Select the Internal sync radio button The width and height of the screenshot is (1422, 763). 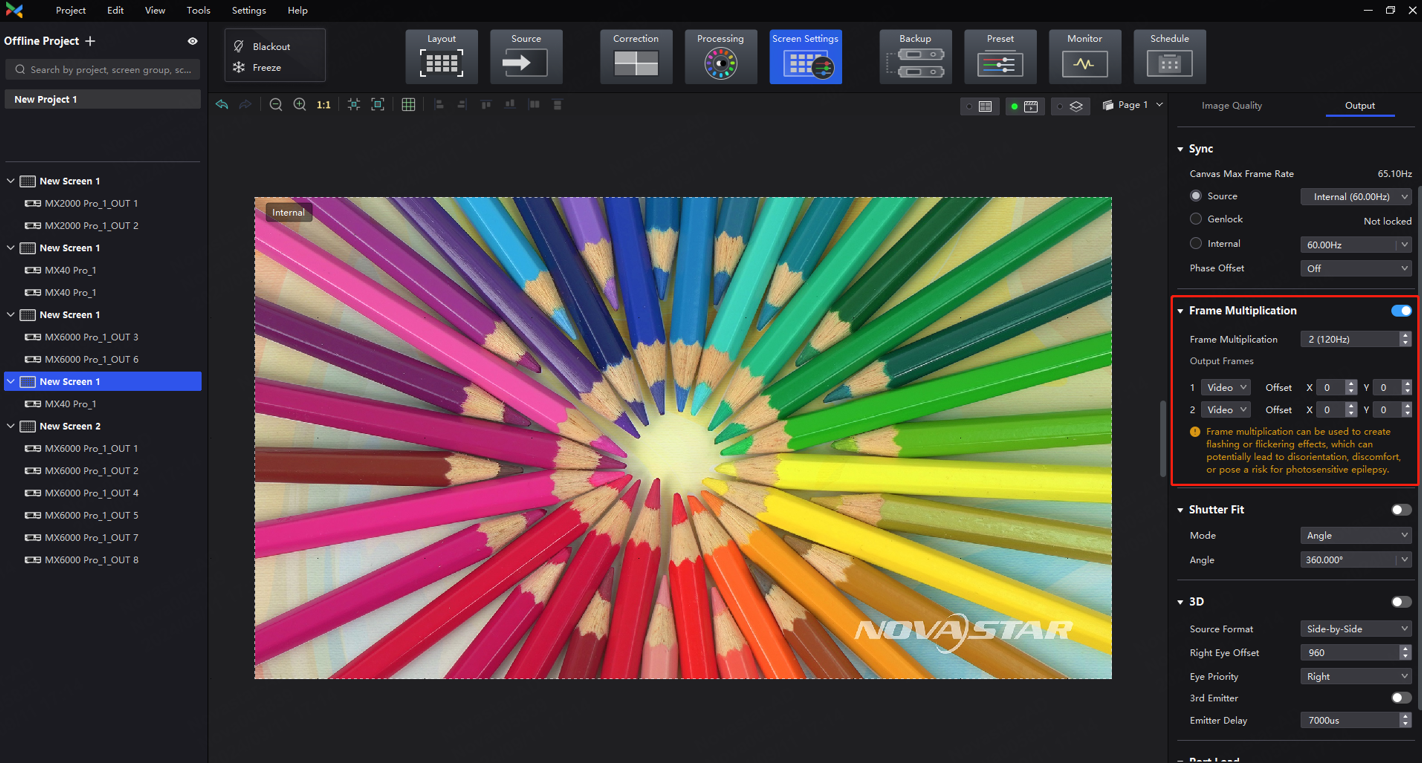click(x=1196, y=244)
